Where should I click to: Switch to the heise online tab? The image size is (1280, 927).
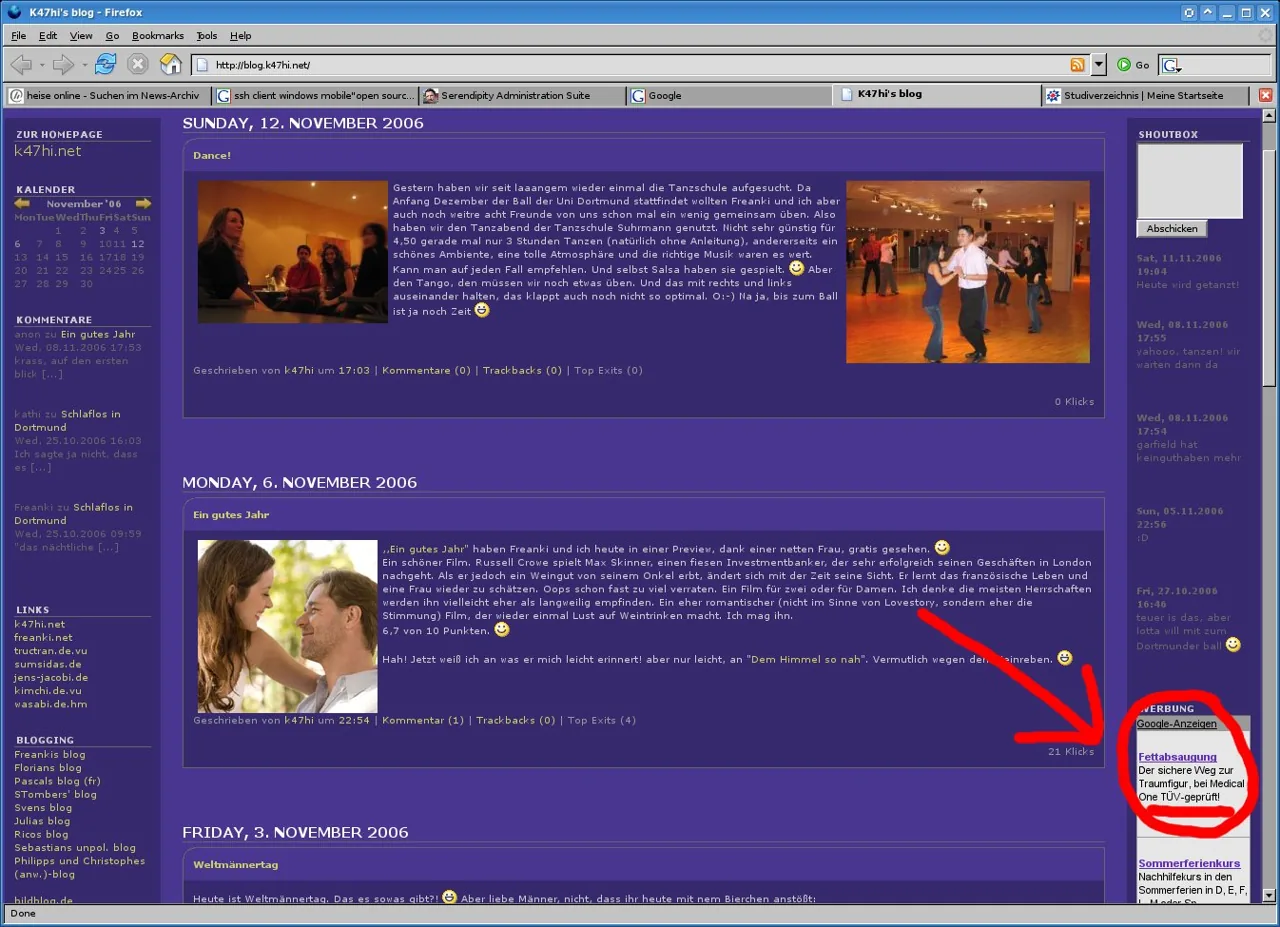pyautogui.click(x=106, y=96)
